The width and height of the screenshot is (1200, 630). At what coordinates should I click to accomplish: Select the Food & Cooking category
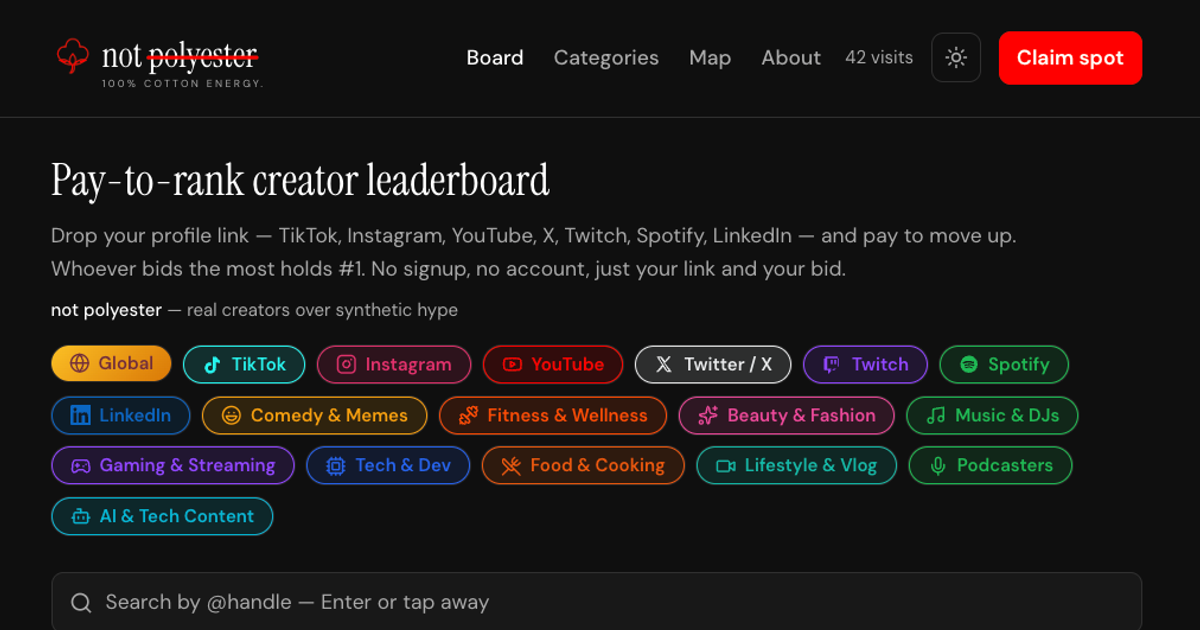(x=583, y=465)
